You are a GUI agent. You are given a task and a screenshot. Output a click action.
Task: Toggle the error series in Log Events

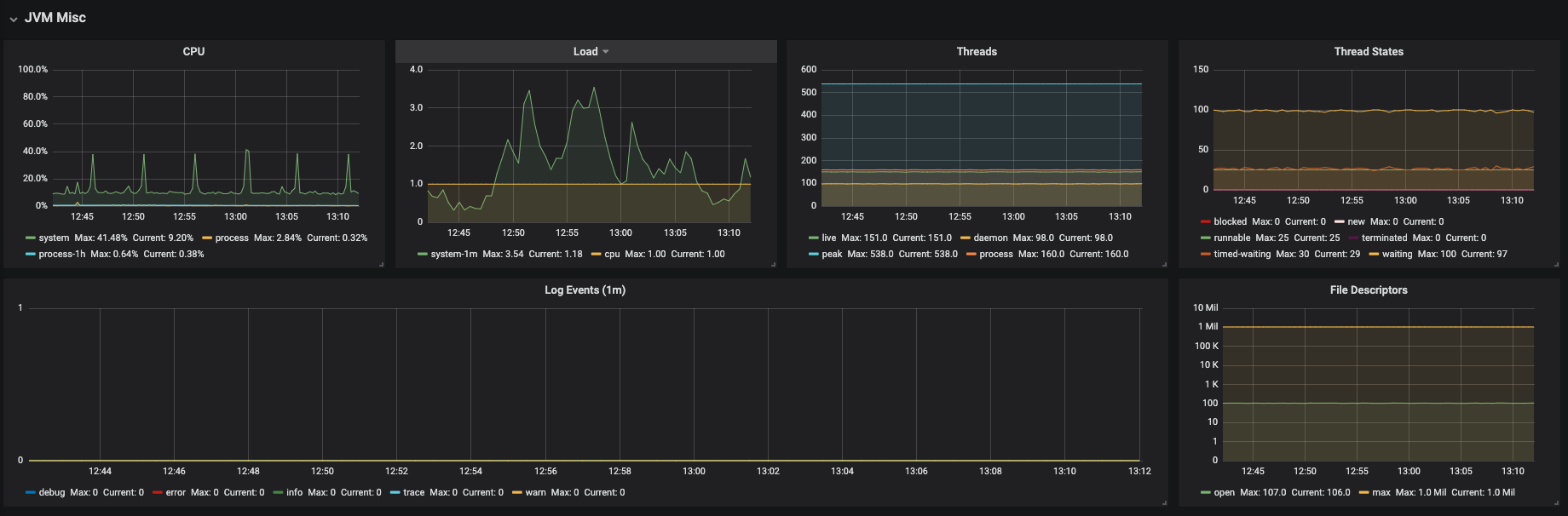click(176, 493)
